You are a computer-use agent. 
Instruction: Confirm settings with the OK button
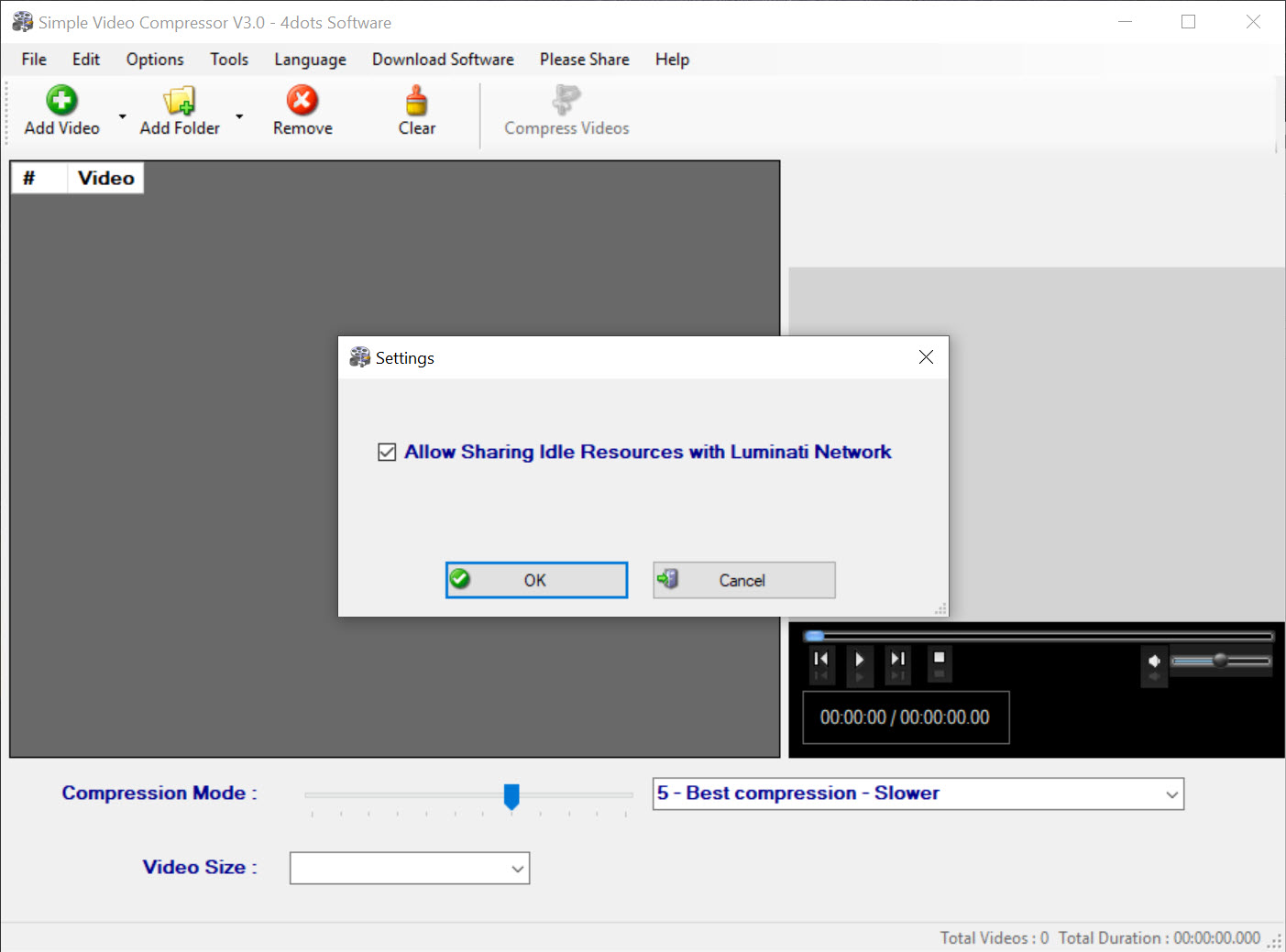tap(536, 580)
